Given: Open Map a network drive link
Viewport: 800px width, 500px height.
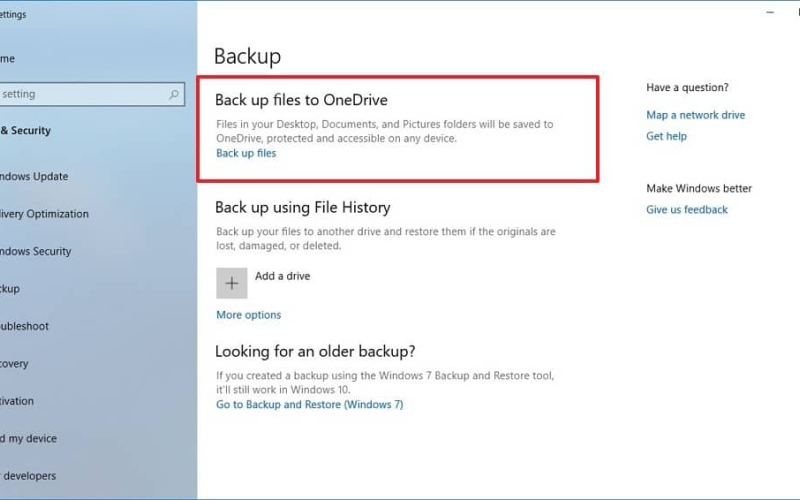Looking at the screenshot, I should coord(695,115).
